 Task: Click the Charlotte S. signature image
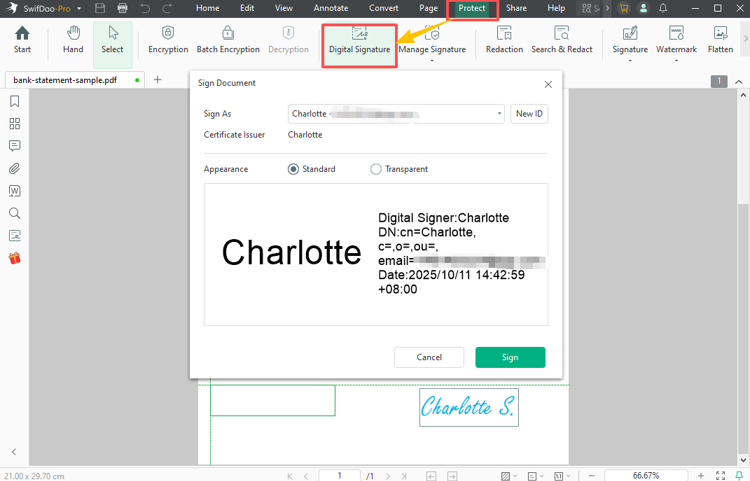[469, 407]
